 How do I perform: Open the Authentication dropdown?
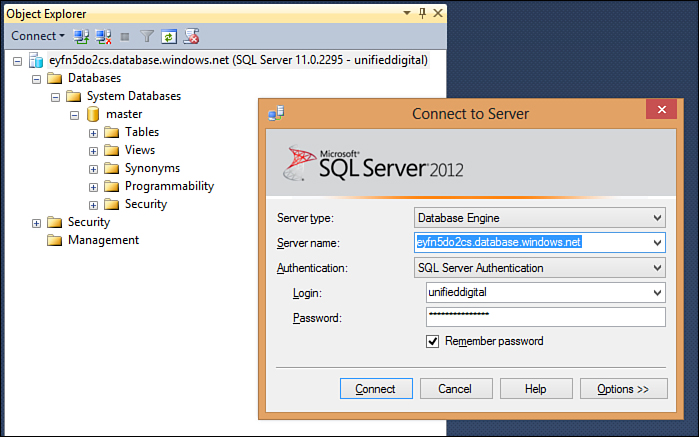click(x=657, y=267)
